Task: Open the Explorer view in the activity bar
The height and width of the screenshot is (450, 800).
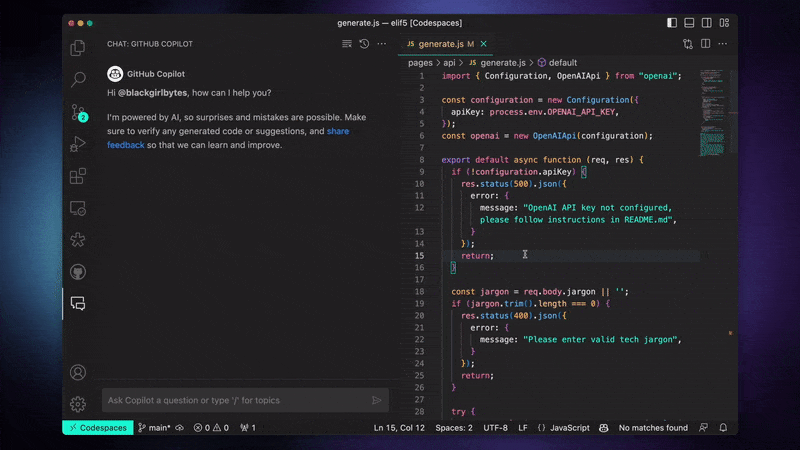Action: [78, 48]
